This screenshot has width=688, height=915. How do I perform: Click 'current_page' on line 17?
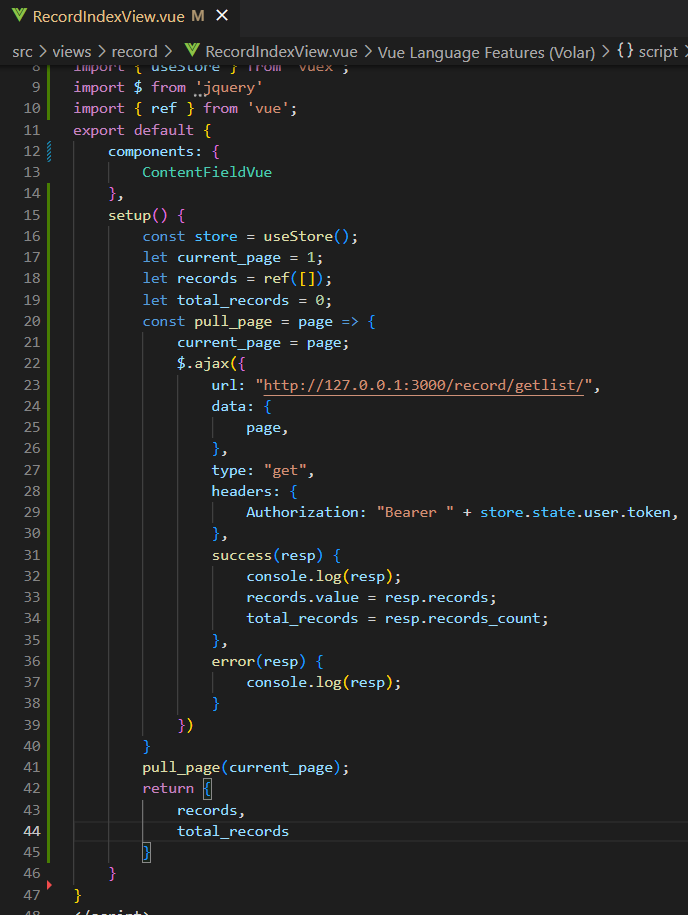point(229,258)
